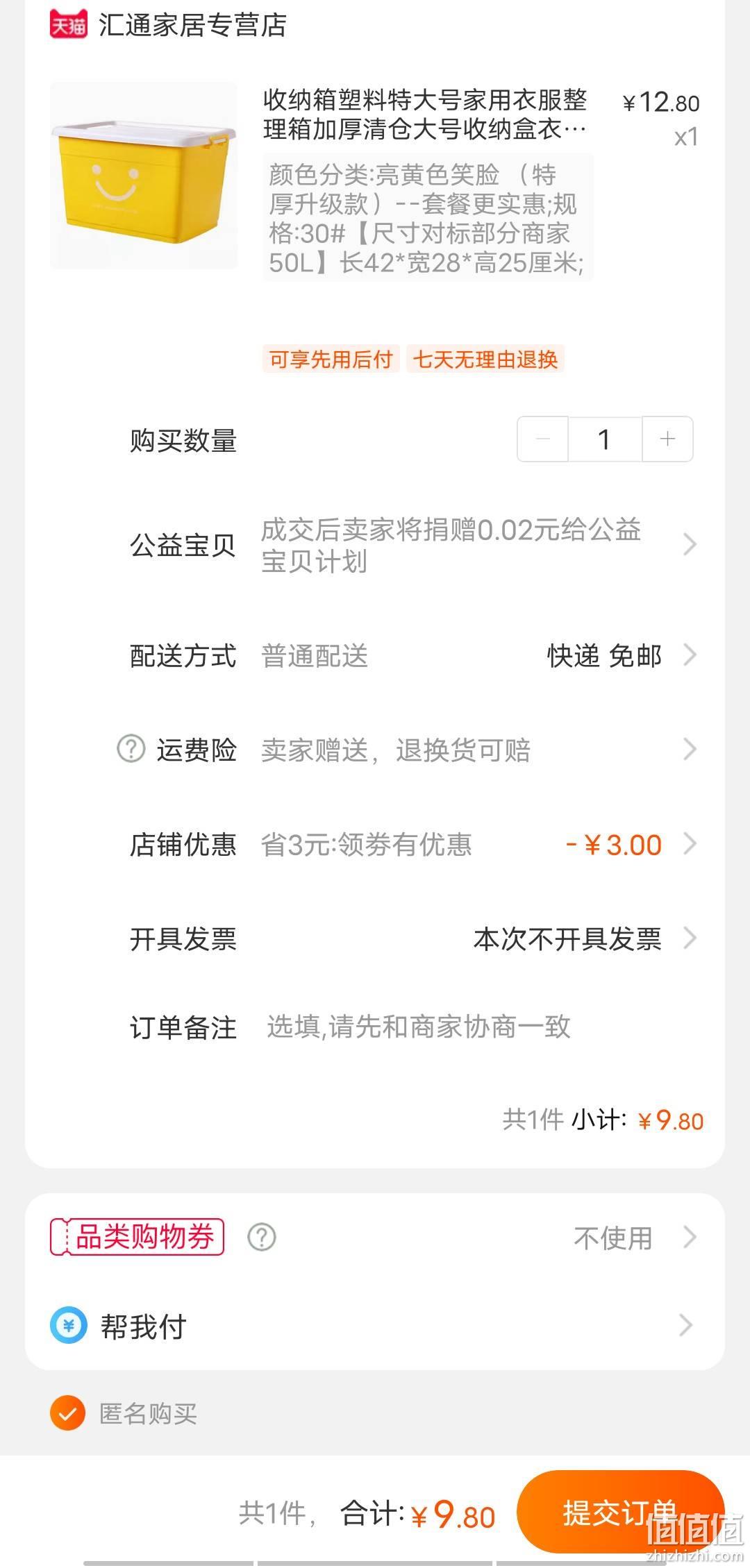
Task: Tap the 七天无理由退换 tag
Action: pyautogui.click(x=485, y=359)
